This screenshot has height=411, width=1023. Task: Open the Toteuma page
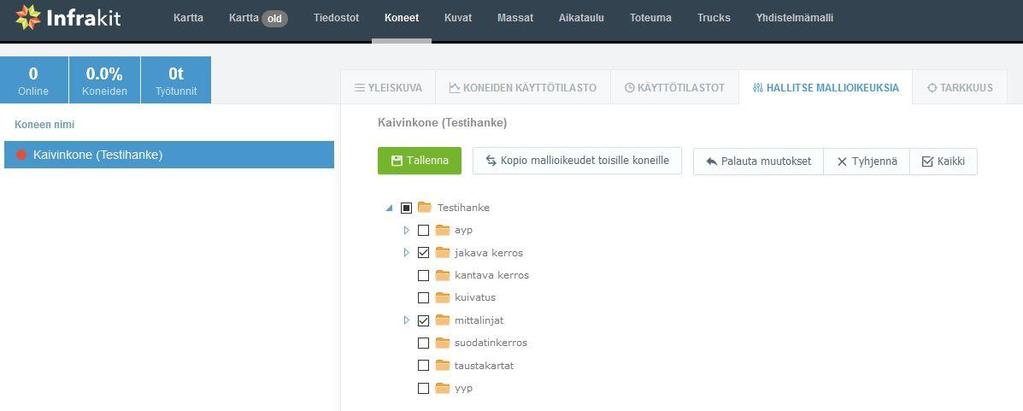click(650, 18)
